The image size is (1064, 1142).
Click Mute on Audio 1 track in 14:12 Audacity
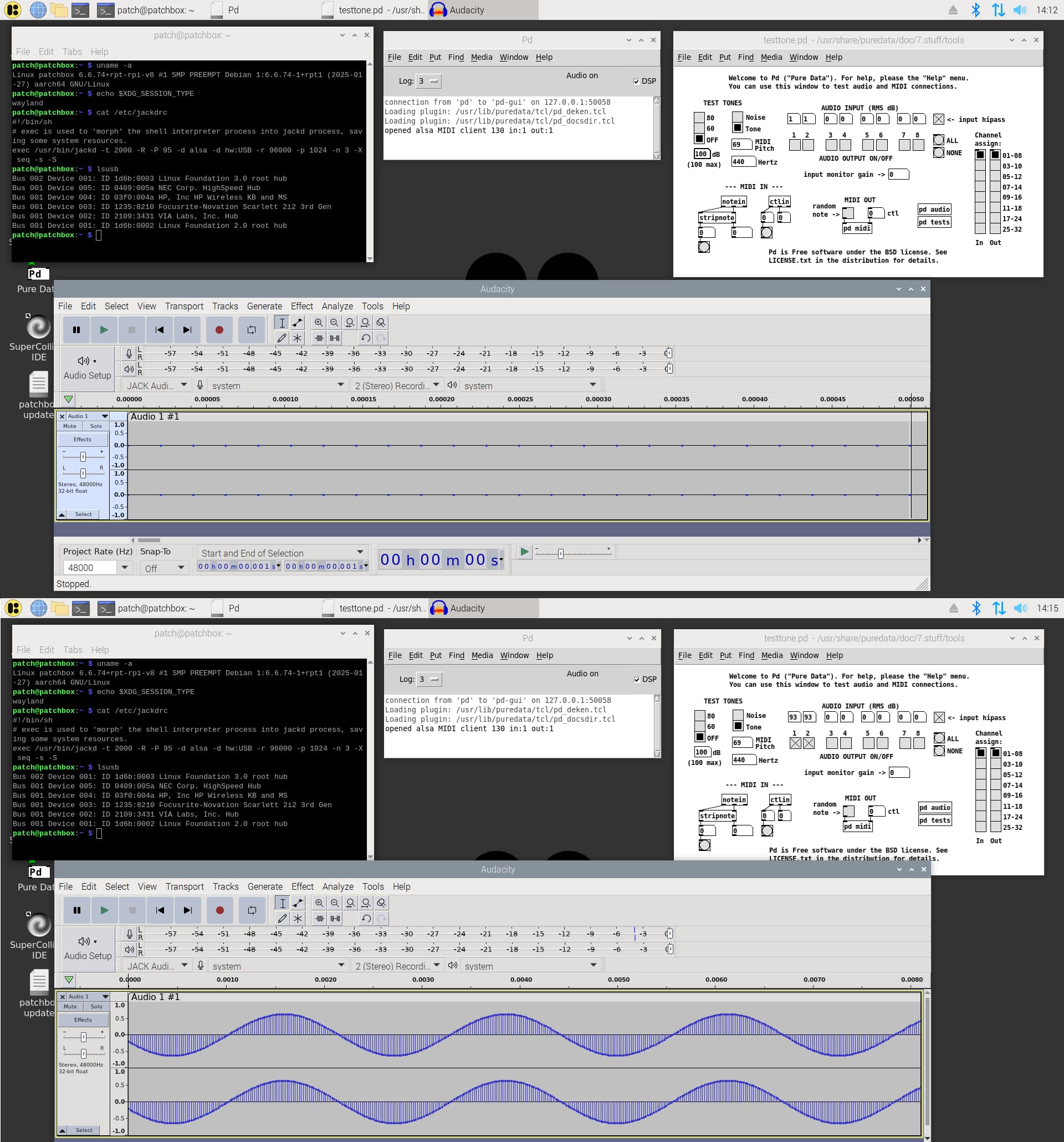click(x=69, y=426)
